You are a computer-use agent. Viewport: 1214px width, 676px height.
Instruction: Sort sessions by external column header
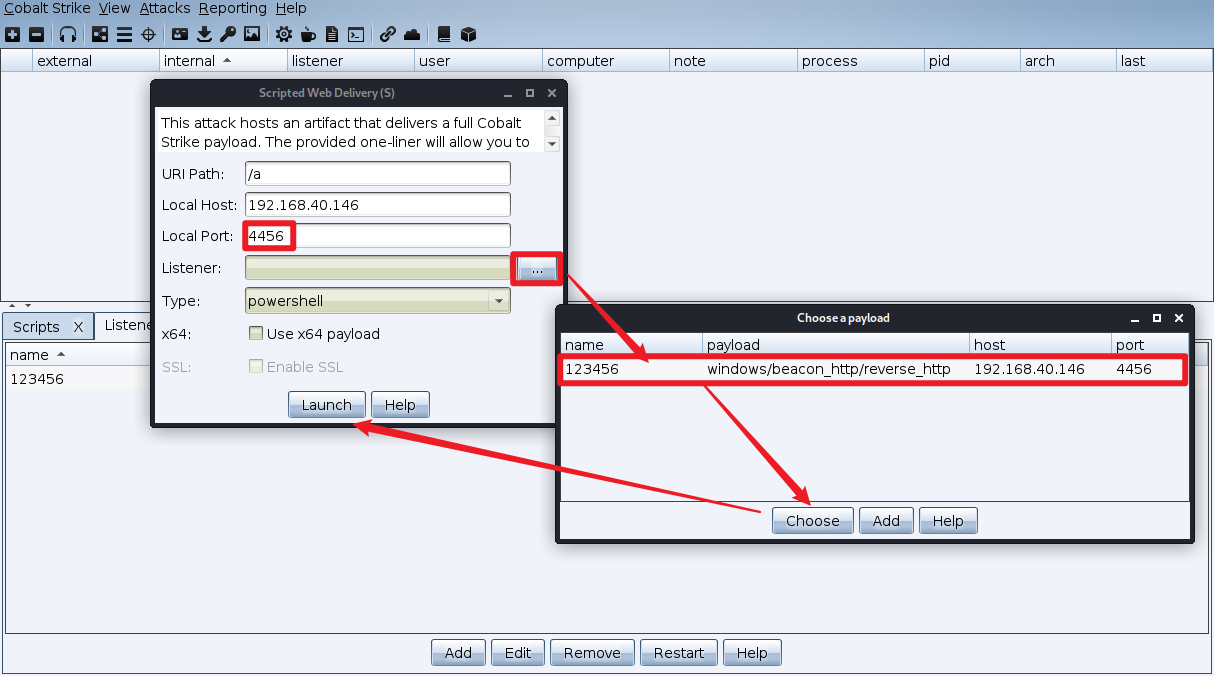96,61
